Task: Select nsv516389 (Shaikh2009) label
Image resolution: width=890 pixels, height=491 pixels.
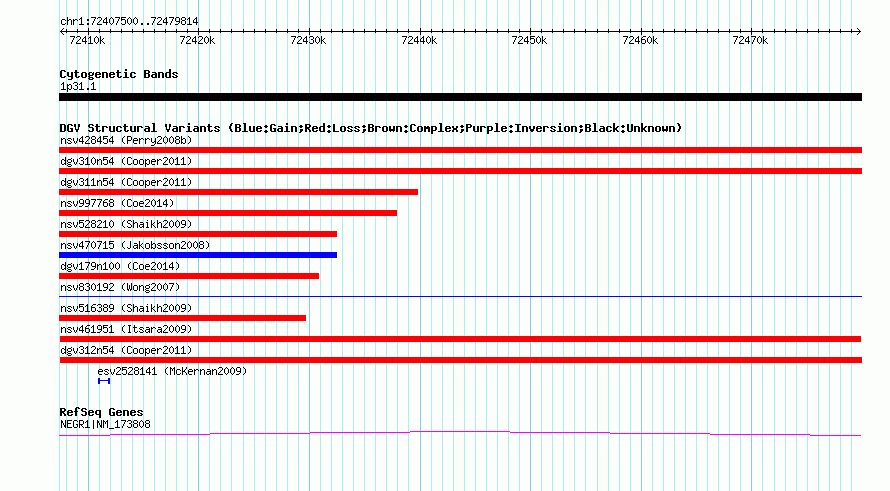Action: click(x=126, y=308)
